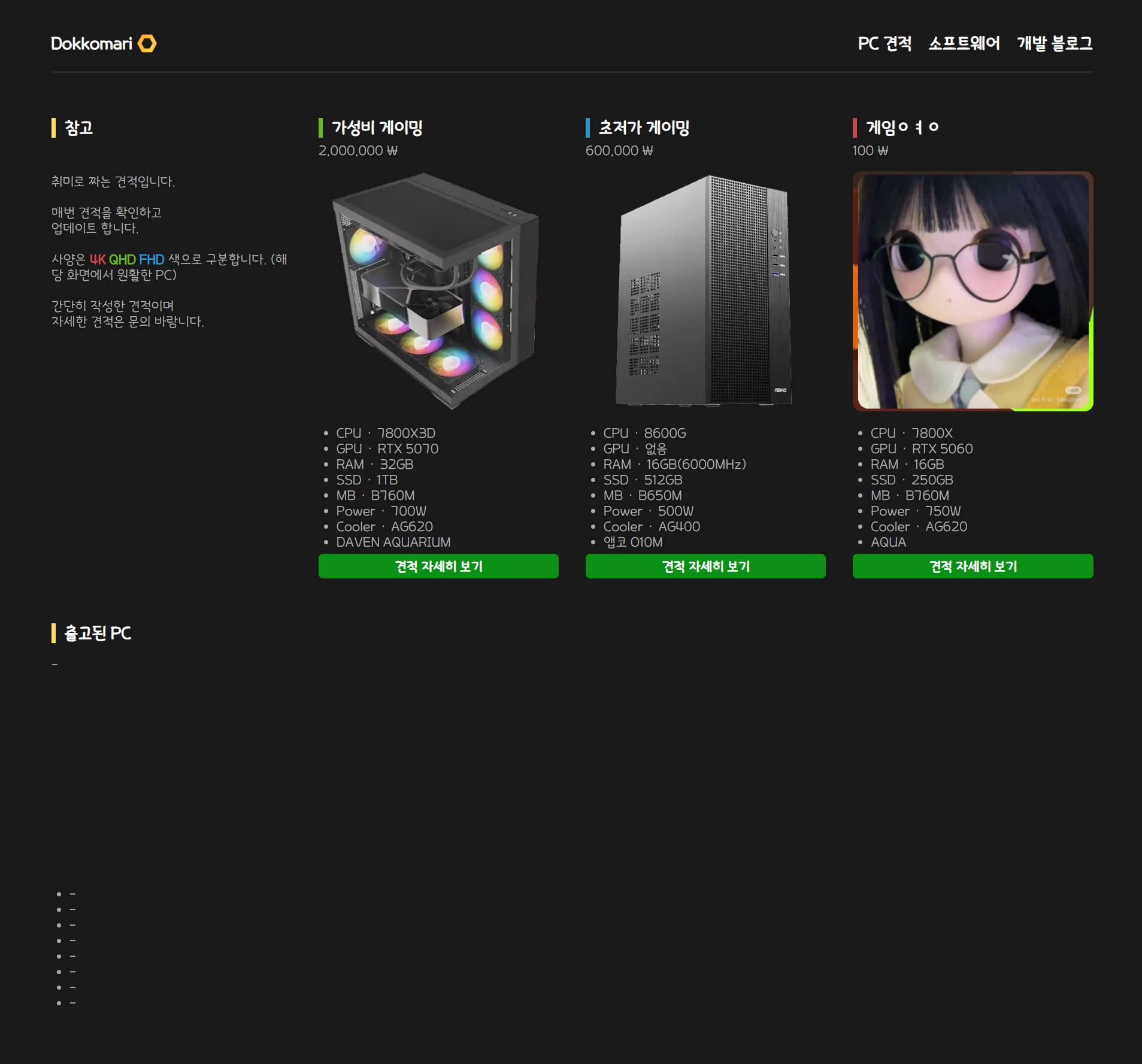Click the 참고 section heading
Image resolution: width=1142 pixels, height=1064 pixels.
pyautogui.click(x=78, y=128)
